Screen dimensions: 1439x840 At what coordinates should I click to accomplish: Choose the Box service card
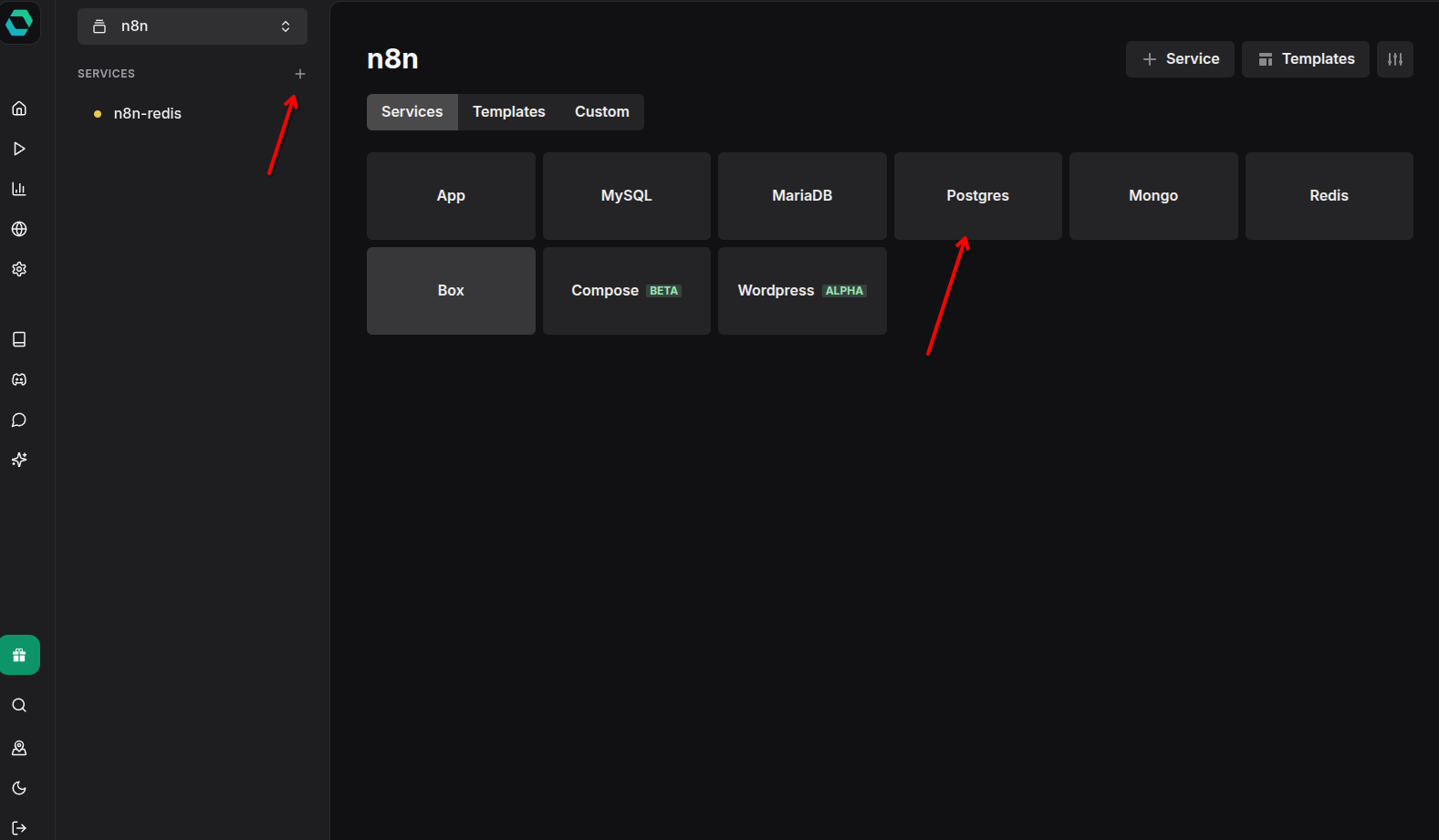coord(451,291)
